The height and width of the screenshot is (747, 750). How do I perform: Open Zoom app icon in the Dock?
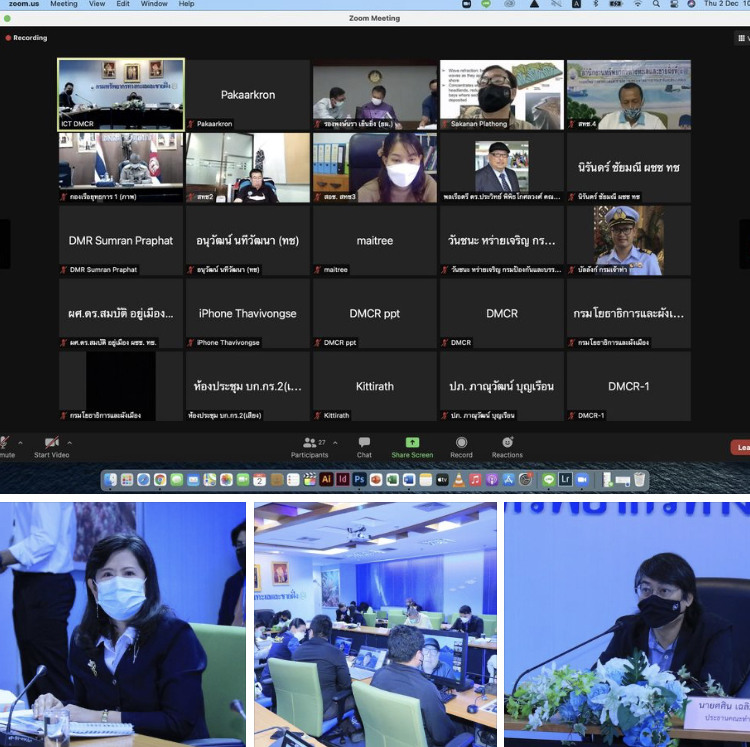click(582, 480)
